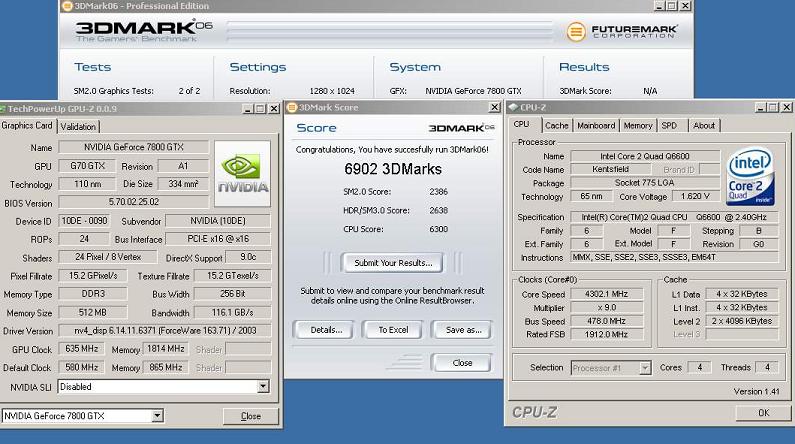Open the GPU selection dropdown in GPU-Z
795x444 pixels.
click(x=157, y=416)
